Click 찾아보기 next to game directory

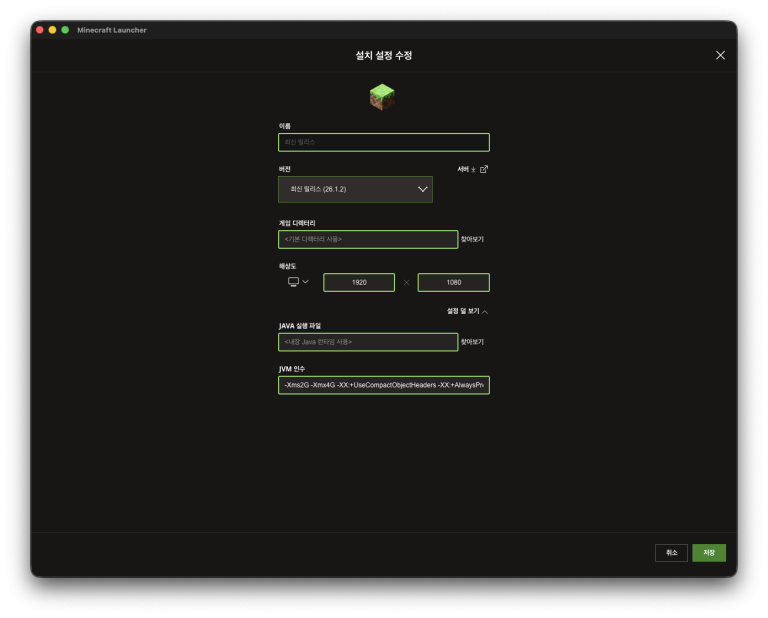coord(472,239)
